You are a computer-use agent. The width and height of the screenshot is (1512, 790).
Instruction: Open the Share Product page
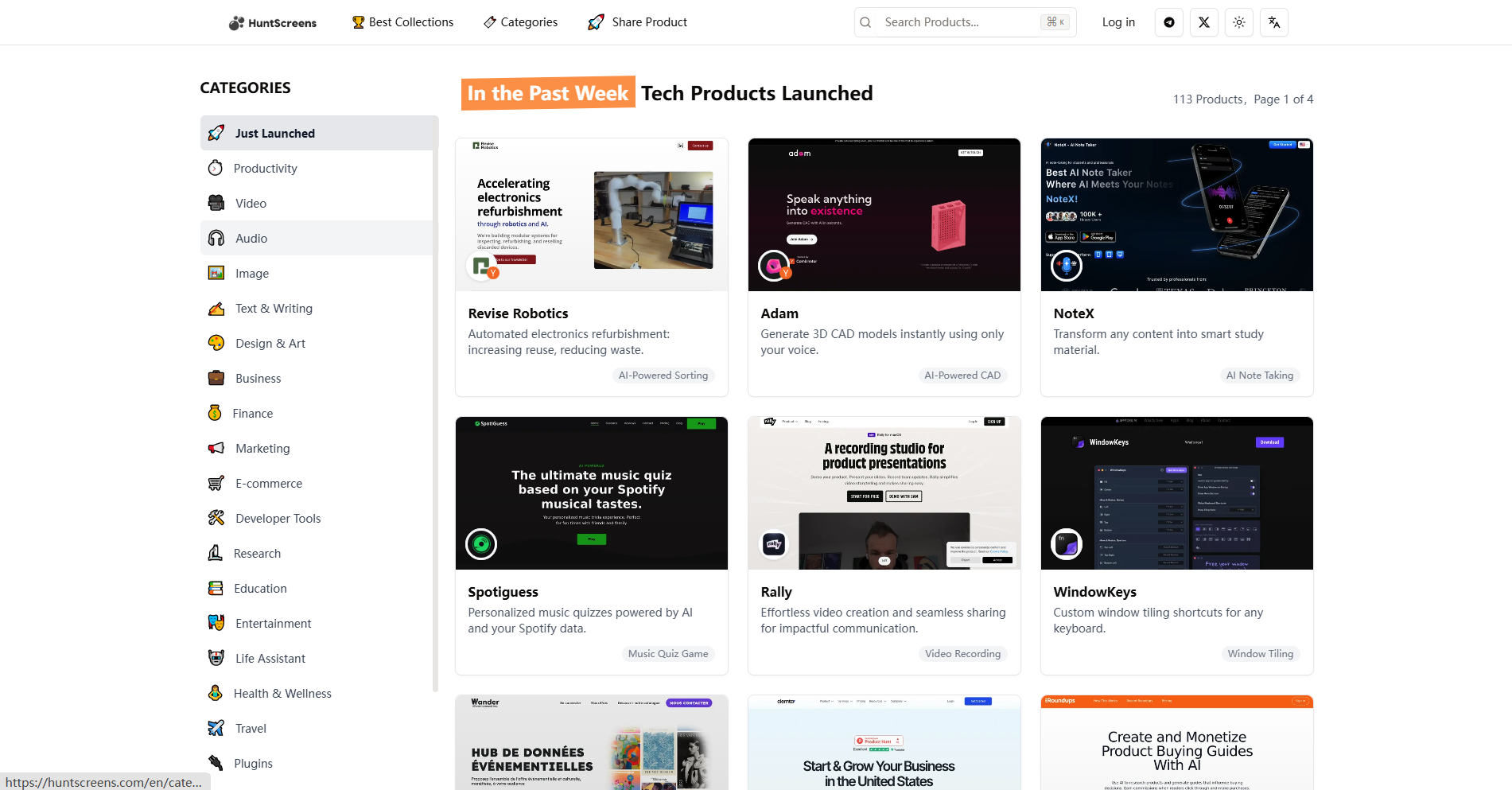click(638, 22)
